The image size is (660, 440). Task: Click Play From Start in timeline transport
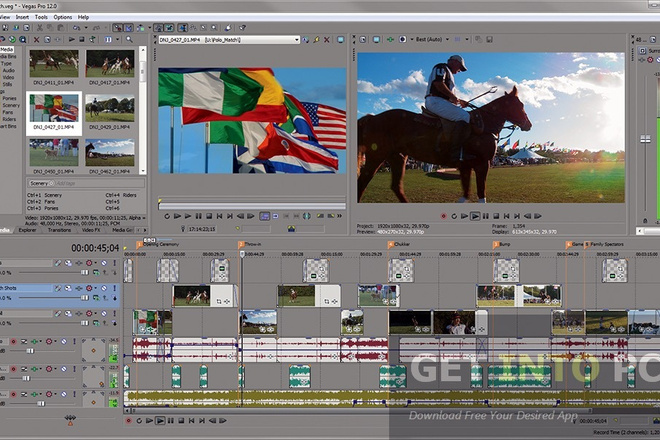pyautogui.click(x=149, y=421)
